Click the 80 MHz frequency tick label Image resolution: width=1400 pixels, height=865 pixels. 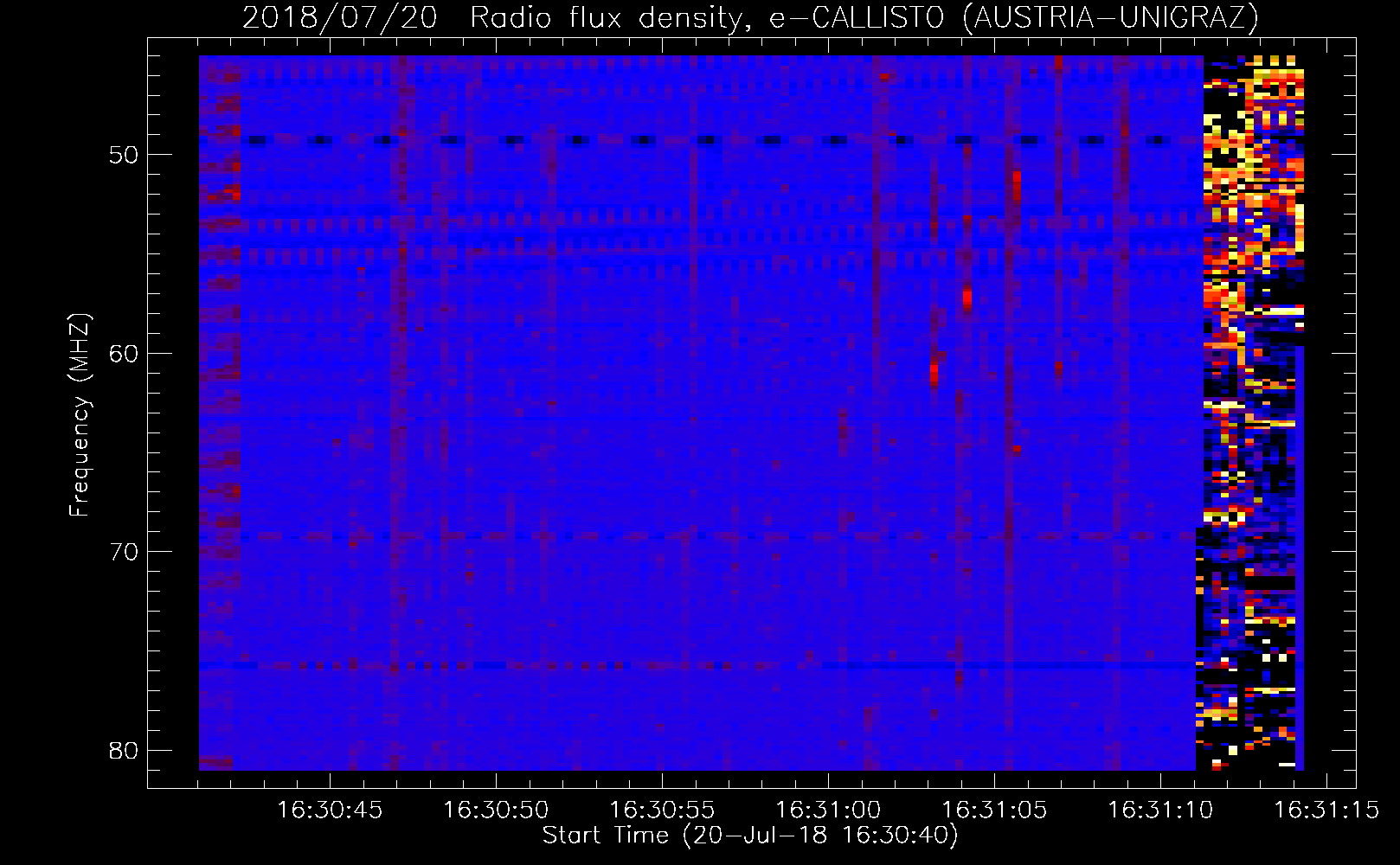pyautogui.click(x=124, y=750)
